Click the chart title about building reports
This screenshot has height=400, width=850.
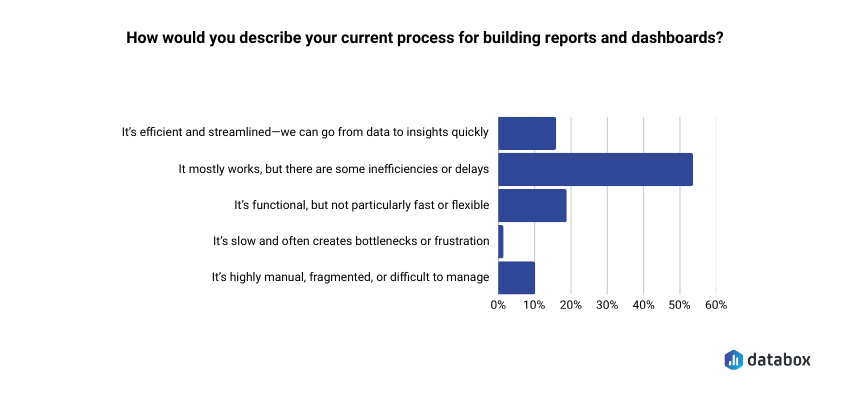[424, 41]
